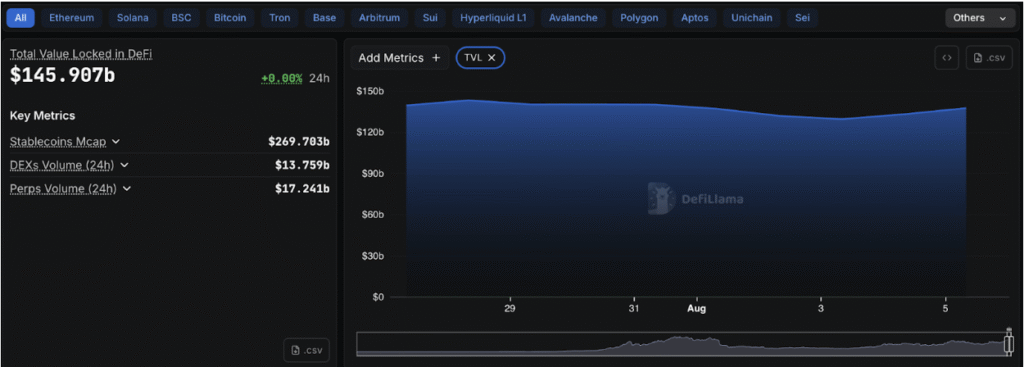Open the Sei chain tab
The width and height of the screenshot is (1024, 367).
pyautogui.click(x=802, y=18)
